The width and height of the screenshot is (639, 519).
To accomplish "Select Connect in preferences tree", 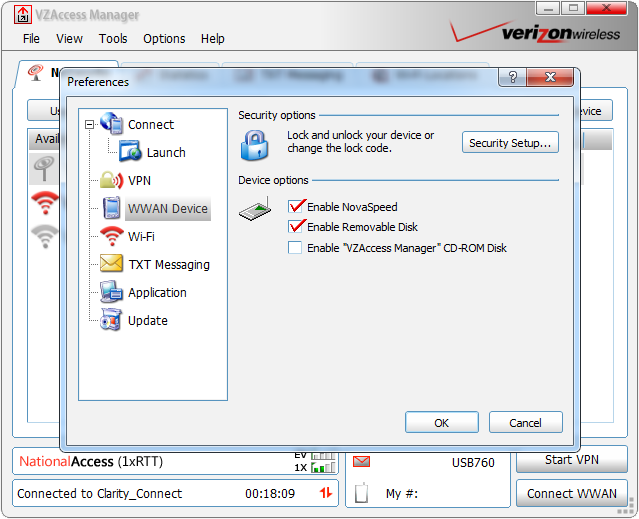I will [x=151, y=125].
